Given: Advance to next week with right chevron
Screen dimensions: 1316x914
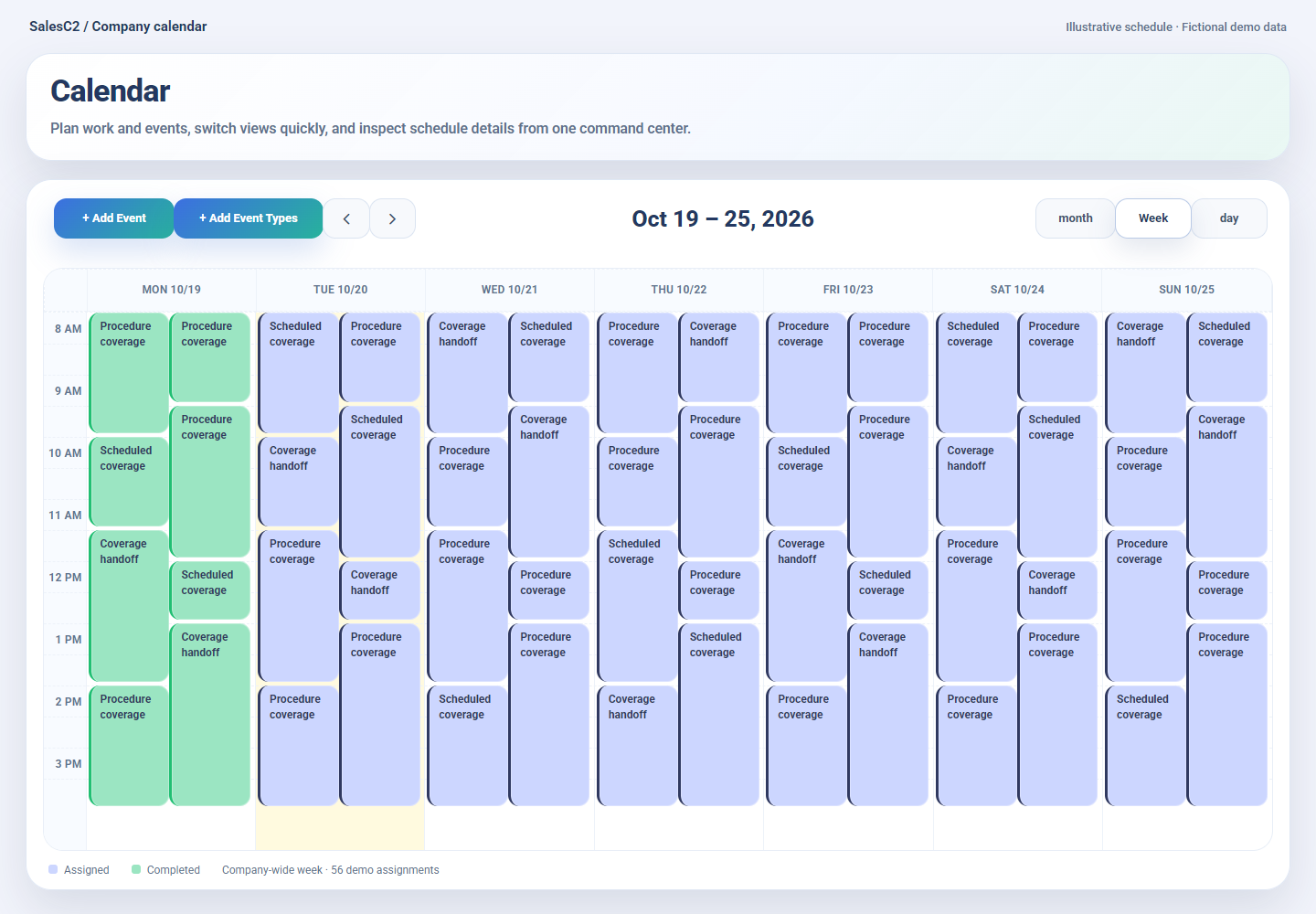Looking at the screenshot, I should coord(392,218).
